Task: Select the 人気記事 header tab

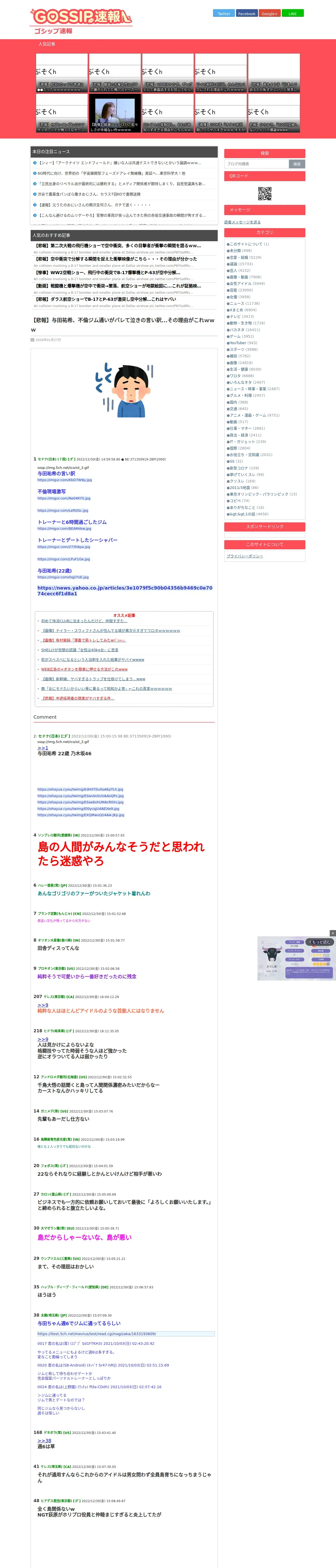Action: point(47,44)
